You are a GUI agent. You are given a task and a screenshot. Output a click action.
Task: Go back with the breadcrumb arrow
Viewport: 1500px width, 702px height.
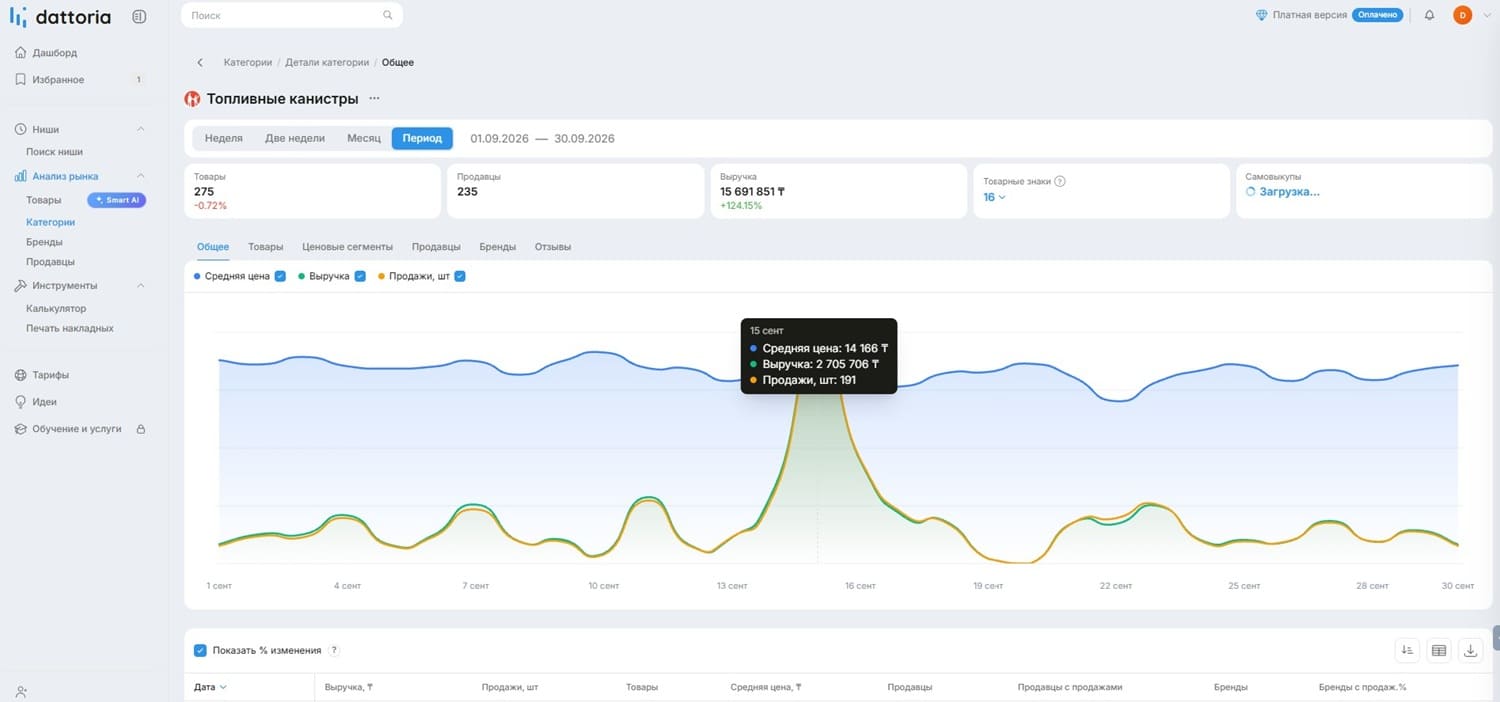(200, 62)
